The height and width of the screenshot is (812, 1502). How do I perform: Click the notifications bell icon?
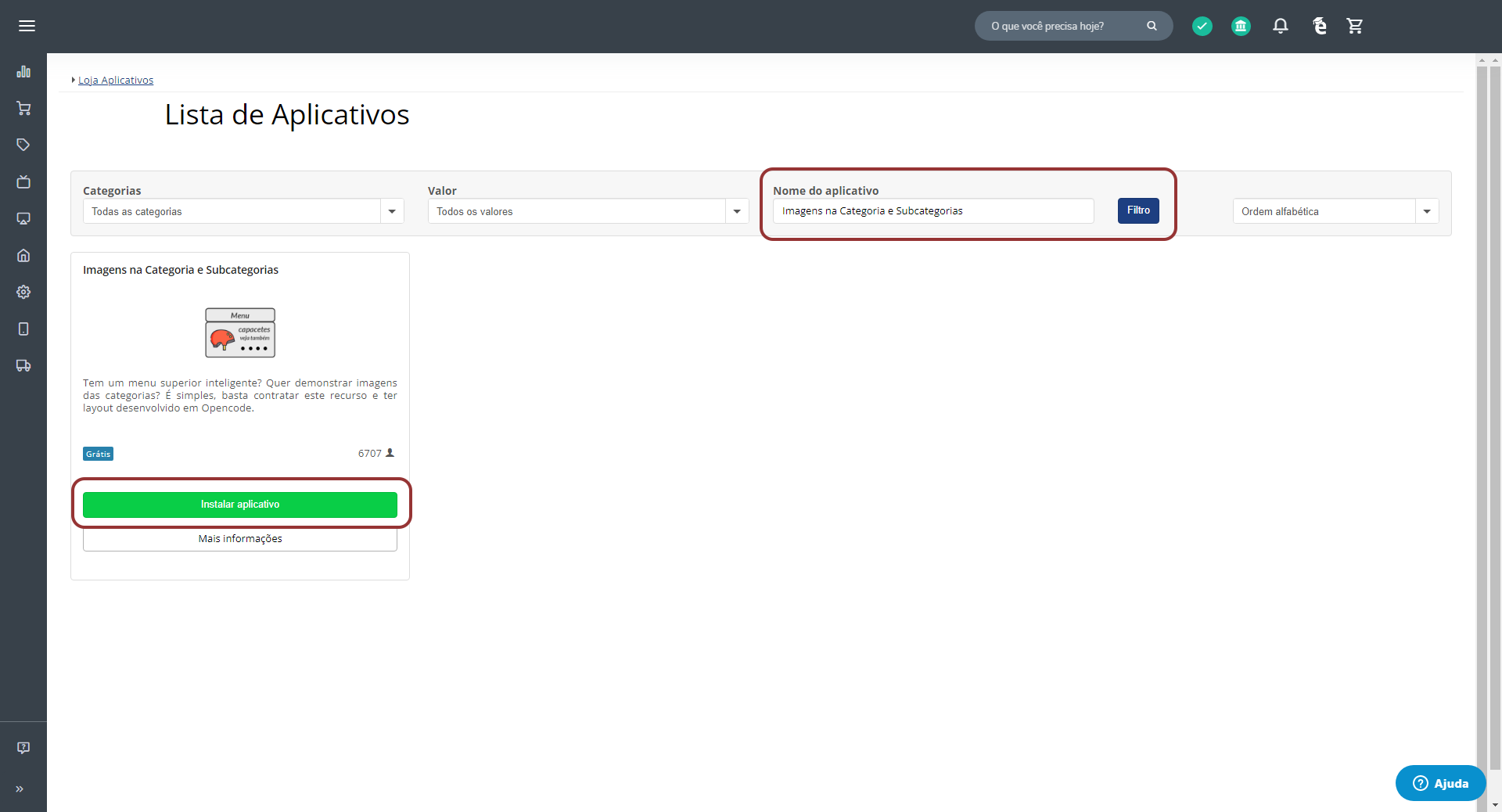click(1280, 26)
